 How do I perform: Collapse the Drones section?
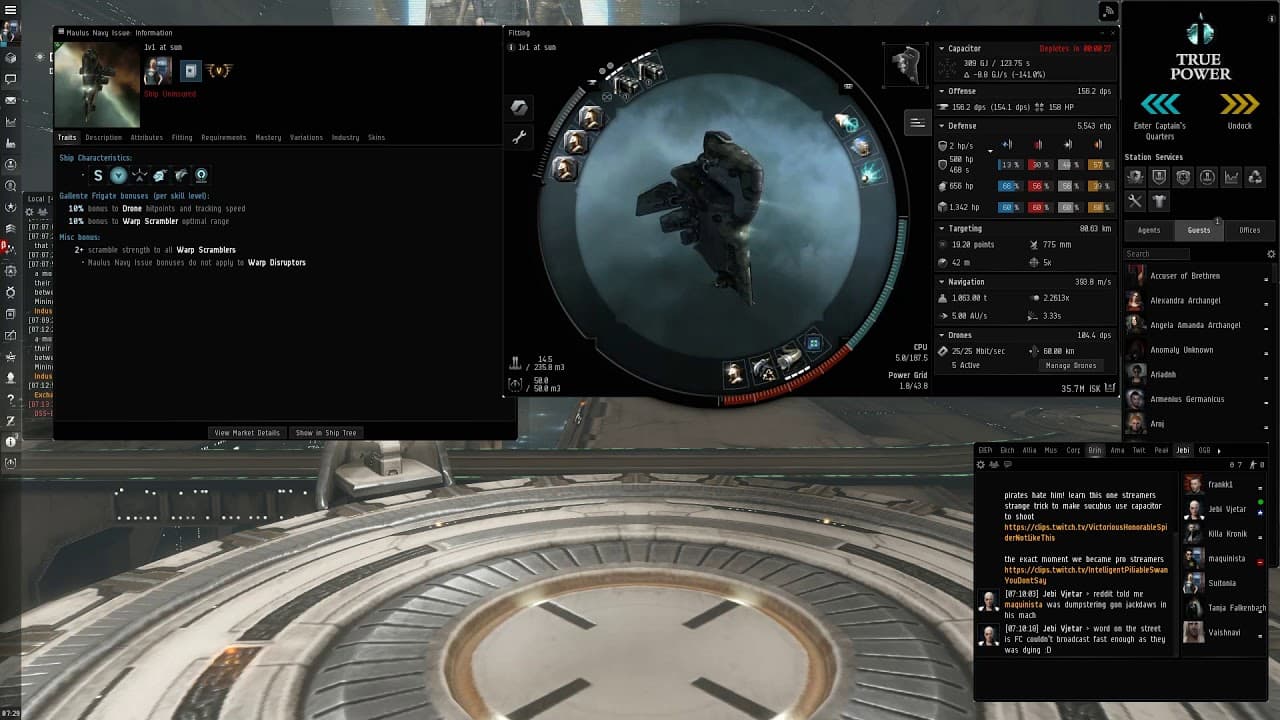[x=941, y=335]
